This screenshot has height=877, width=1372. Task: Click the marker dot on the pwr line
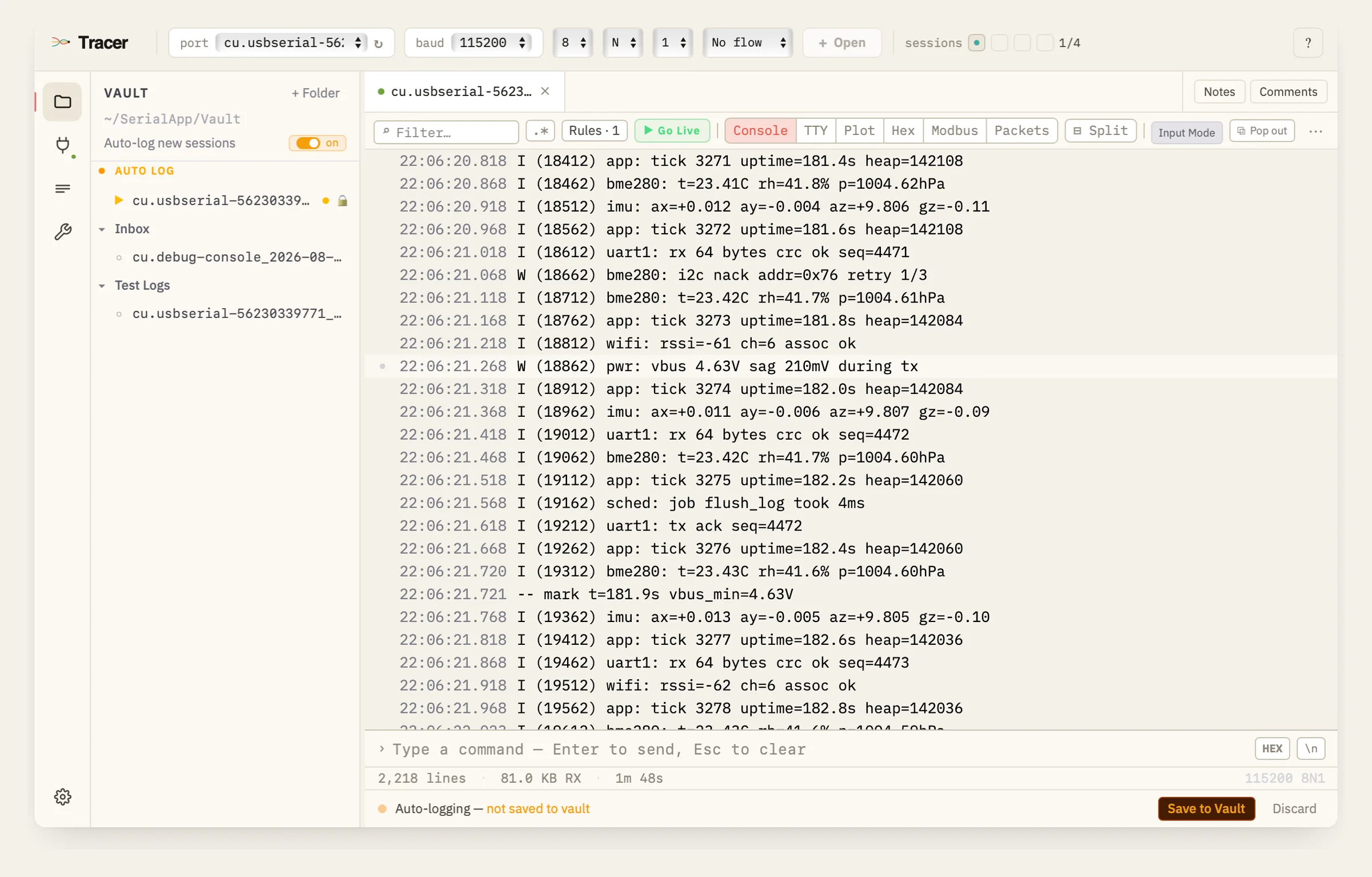click(x=382, y=366)
